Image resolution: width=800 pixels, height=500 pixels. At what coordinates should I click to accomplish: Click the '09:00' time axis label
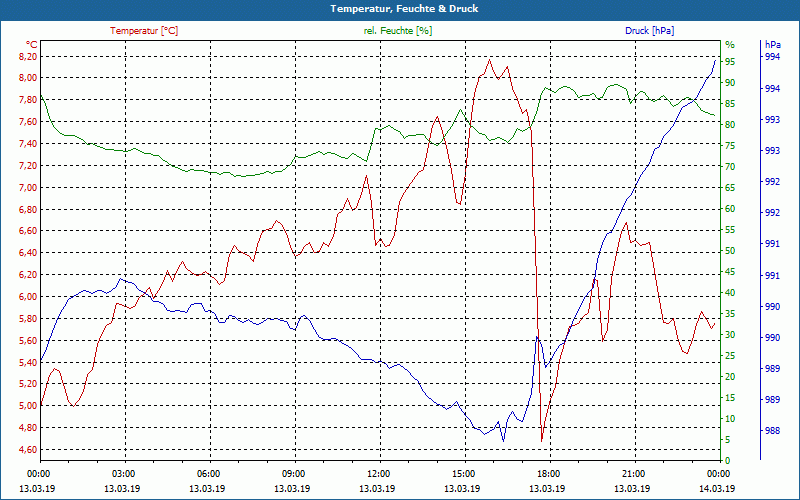[292, 474]
